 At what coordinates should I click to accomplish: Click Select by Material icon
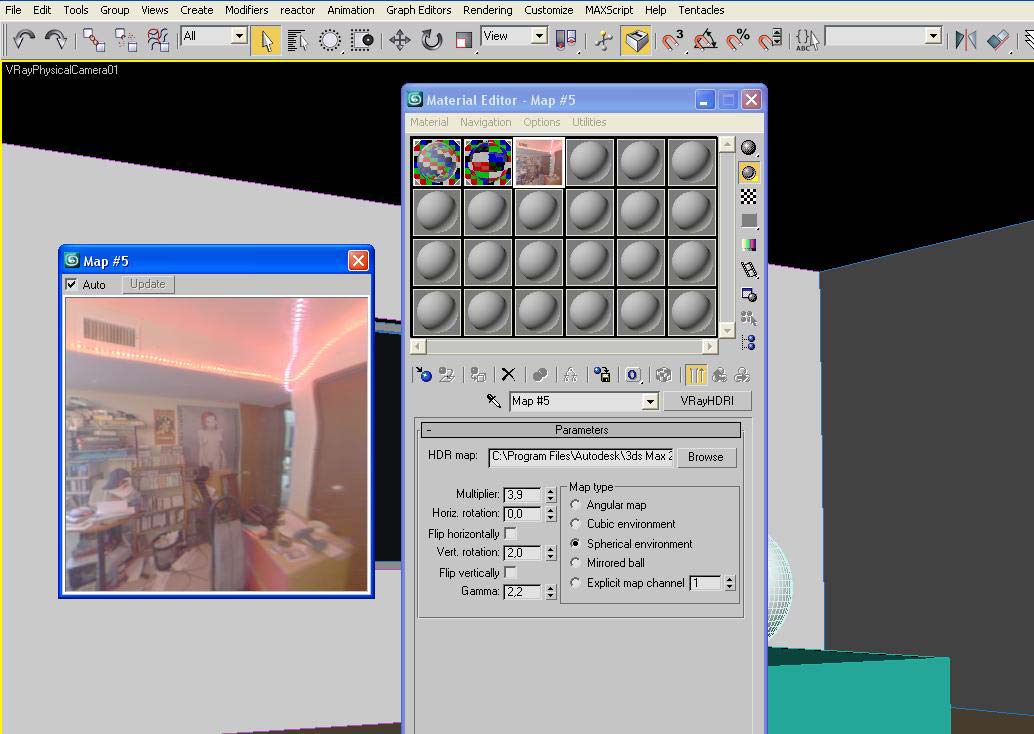click(x=748, y=319)
